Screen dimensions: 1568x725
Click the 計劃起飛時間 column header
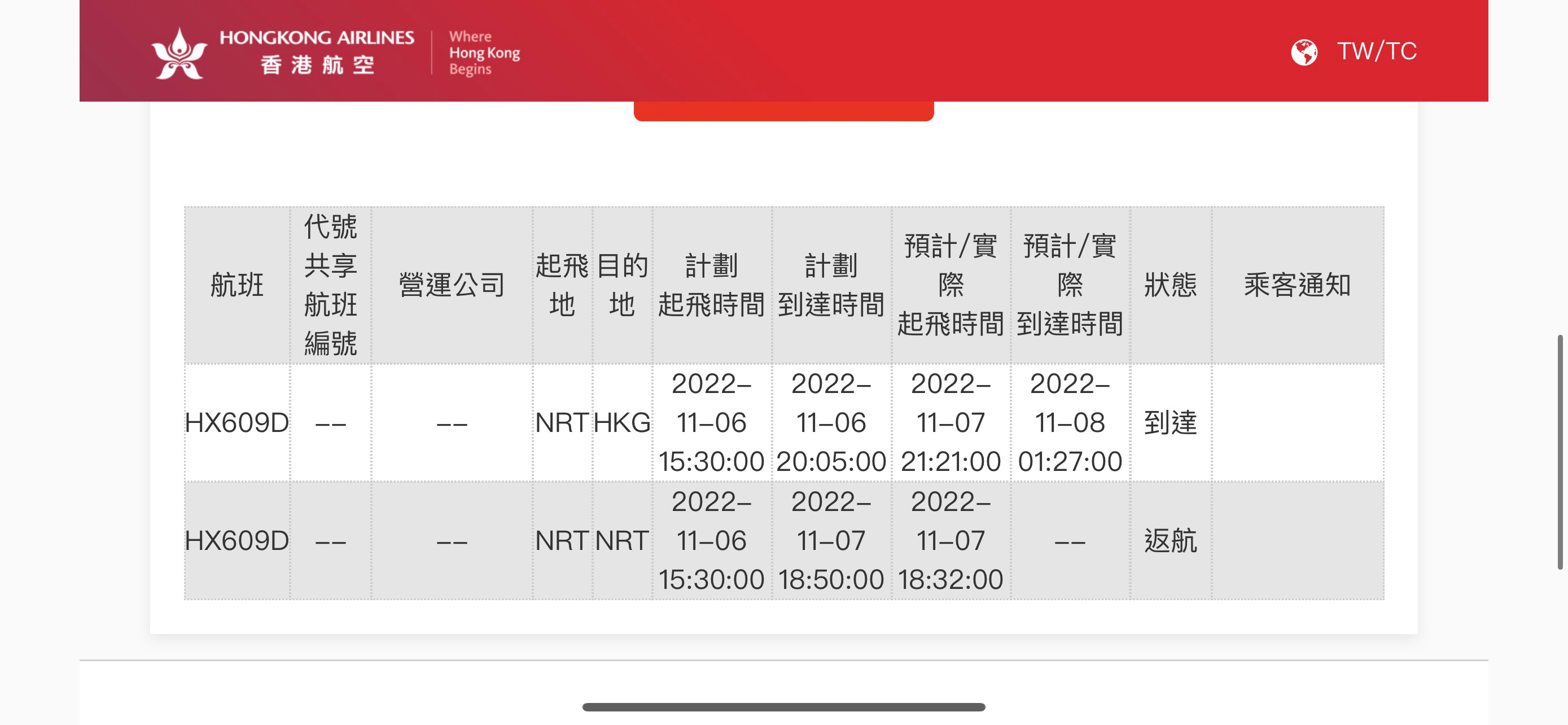711,285
